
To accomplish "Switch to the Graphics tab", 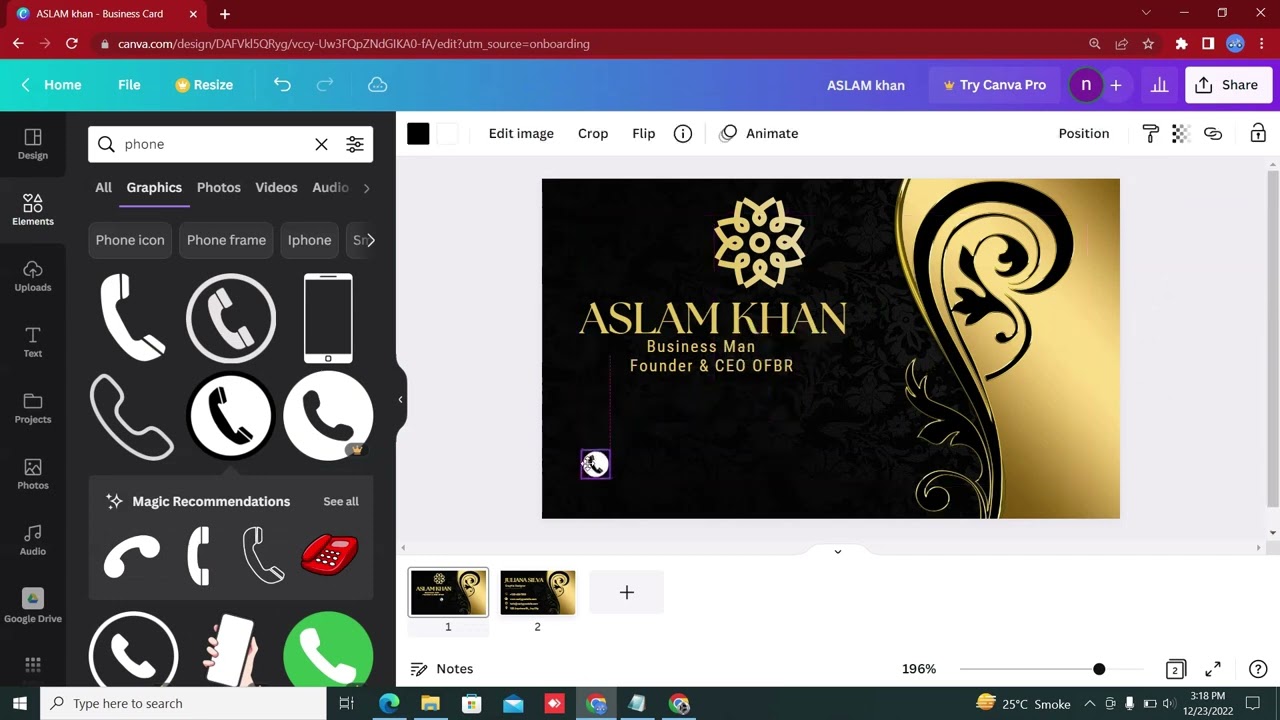I will click(x=154, y=187).
